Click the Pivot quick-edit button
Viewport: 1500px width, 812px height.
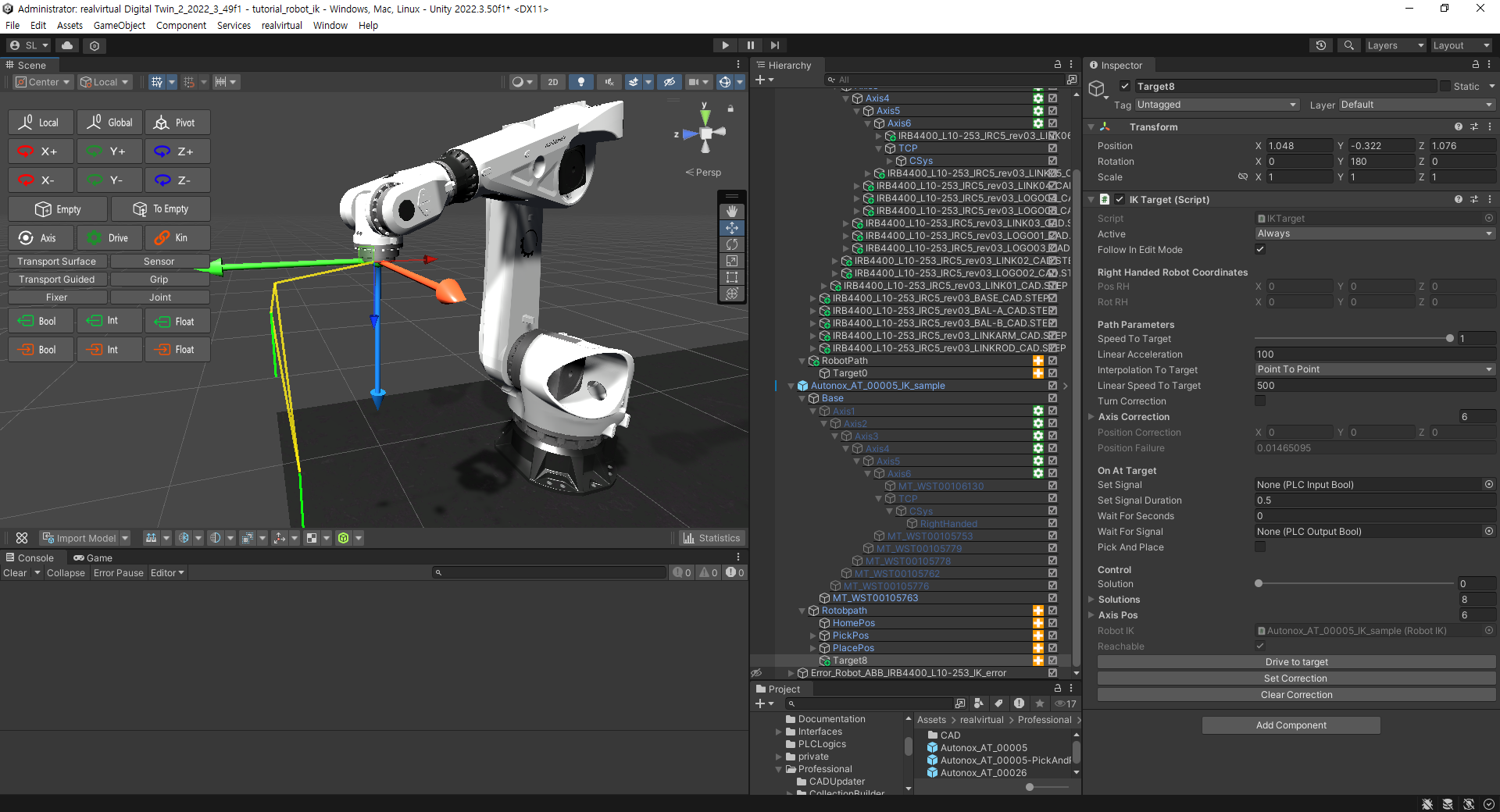click(x=177, y=123)
